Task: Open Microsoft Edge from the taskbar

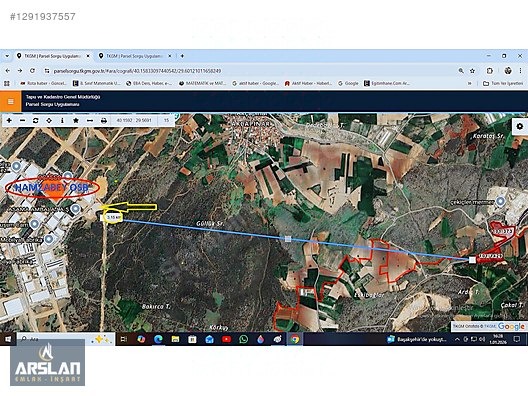Action: tap(158, 339)
